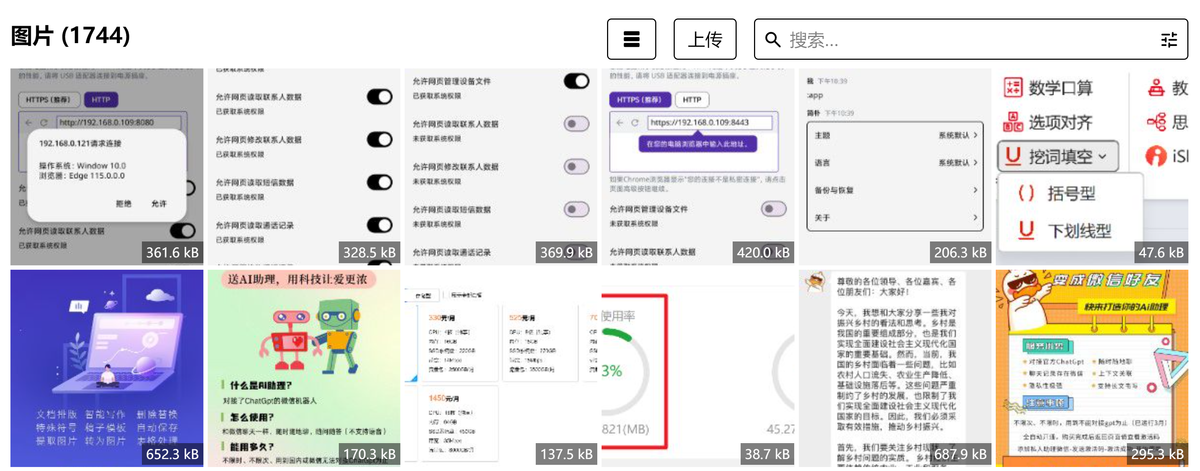
Task: Open the 687.9 kB speech text thumbnail
Action: (x=894, y=367)
